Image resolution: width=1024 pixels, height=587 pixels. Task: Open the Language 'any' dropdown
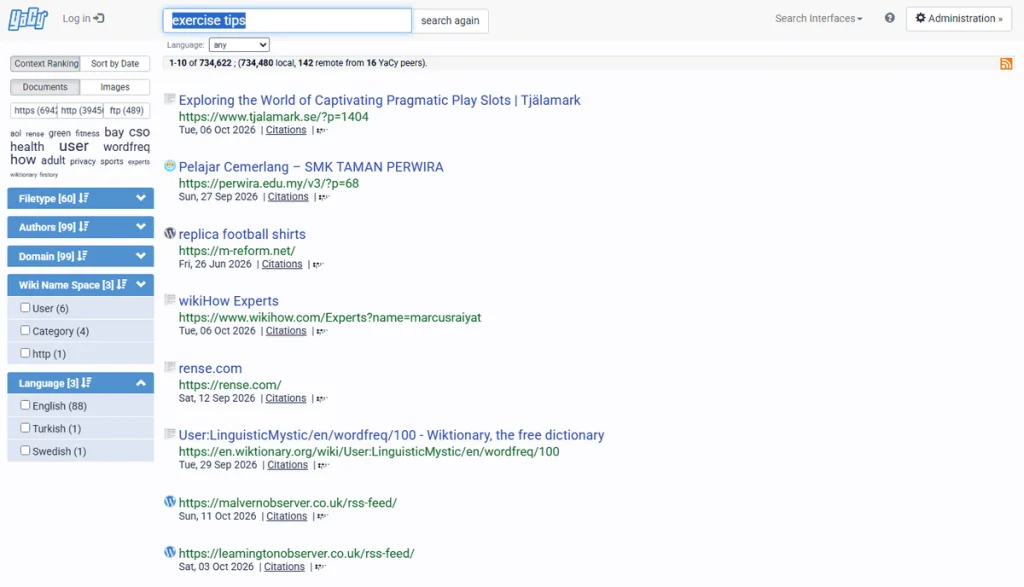pos(239,45)
